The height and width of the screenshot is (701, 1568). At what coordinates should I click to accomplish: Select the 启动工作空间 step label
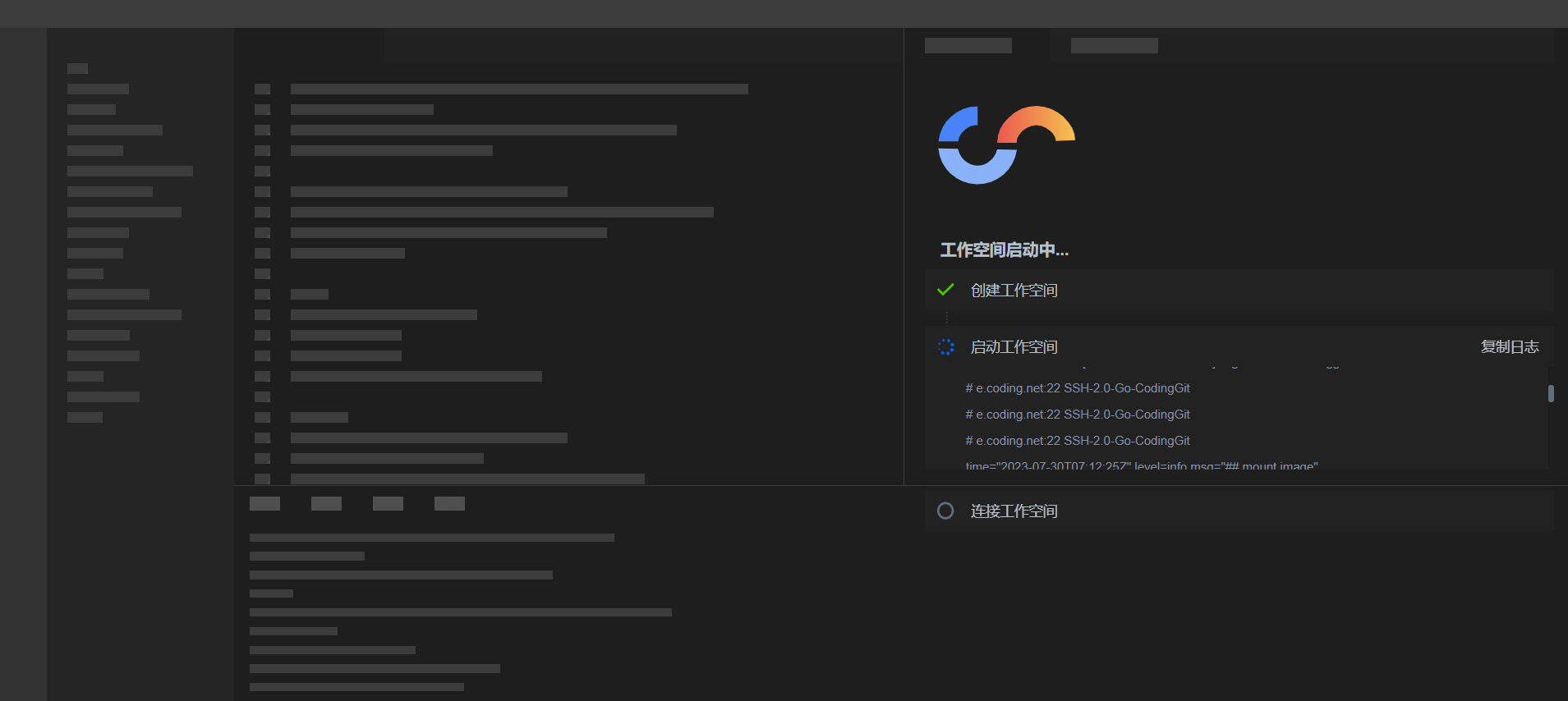coord(1014,347)
